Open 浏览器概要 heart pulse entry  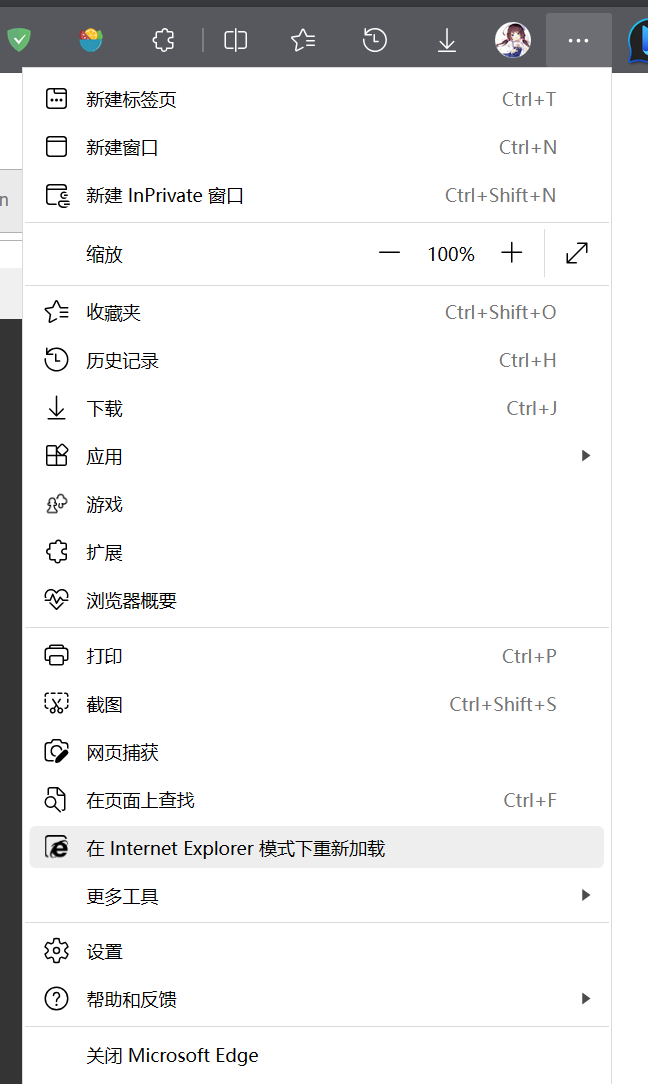pyautogui.click(x=317, y=599)
